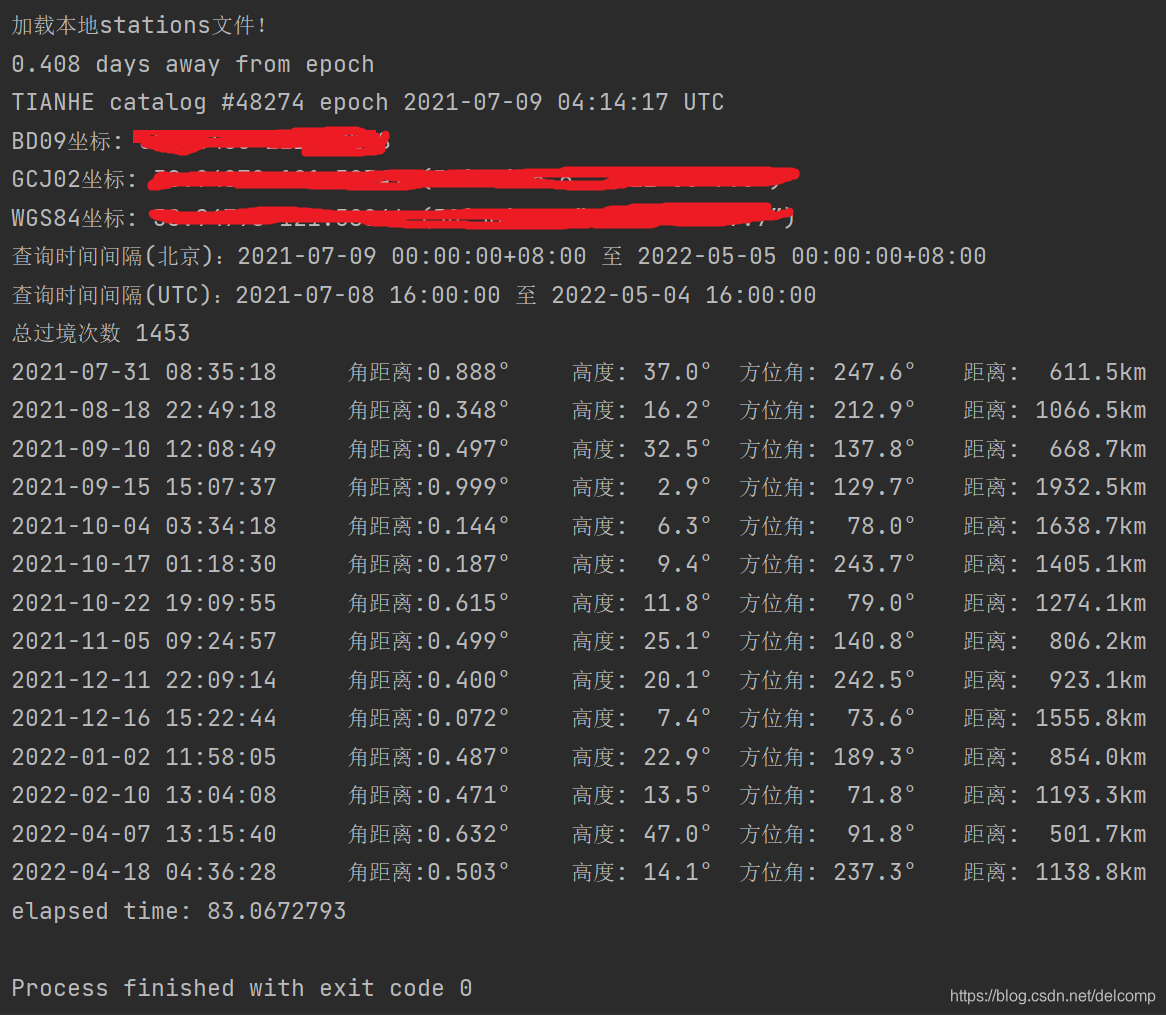Click timestamp 2022-01-02 11:58:05
Screen dimensions: 1166x1015
[144, 757]
